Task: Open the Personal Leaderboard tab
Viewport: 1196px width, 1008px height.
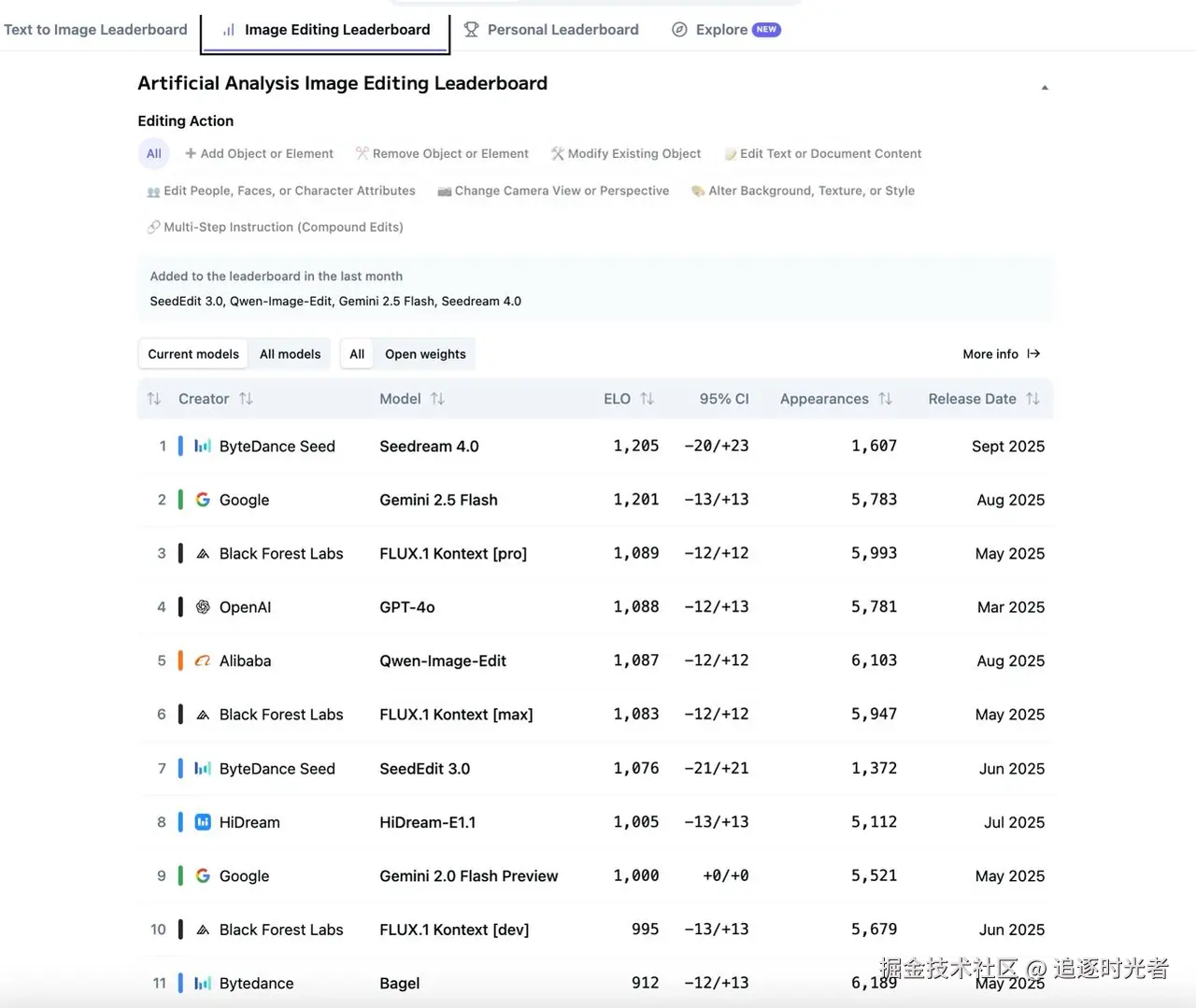Action: point(562,30)
